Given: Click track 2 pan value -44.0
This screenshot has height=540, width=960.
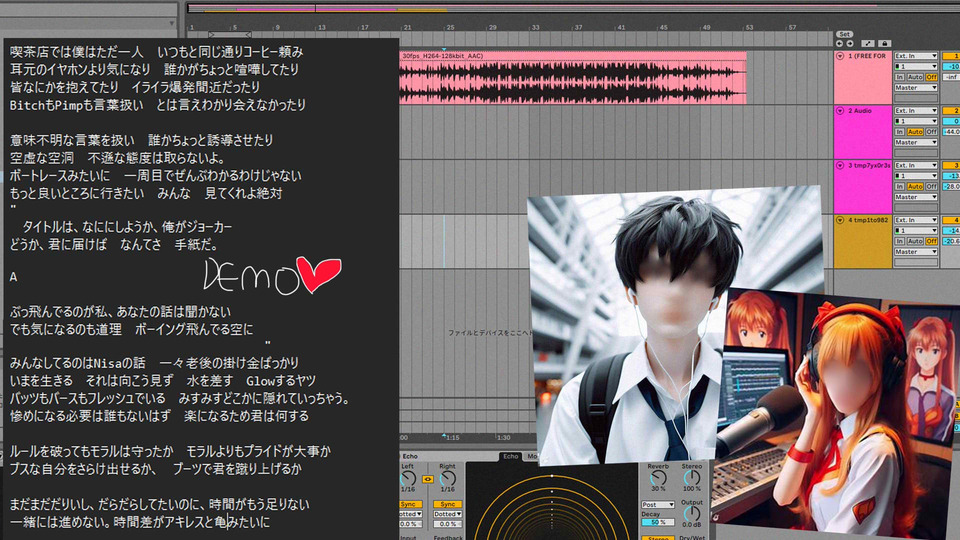Looking at the screenshot, I should coord(951,132).
